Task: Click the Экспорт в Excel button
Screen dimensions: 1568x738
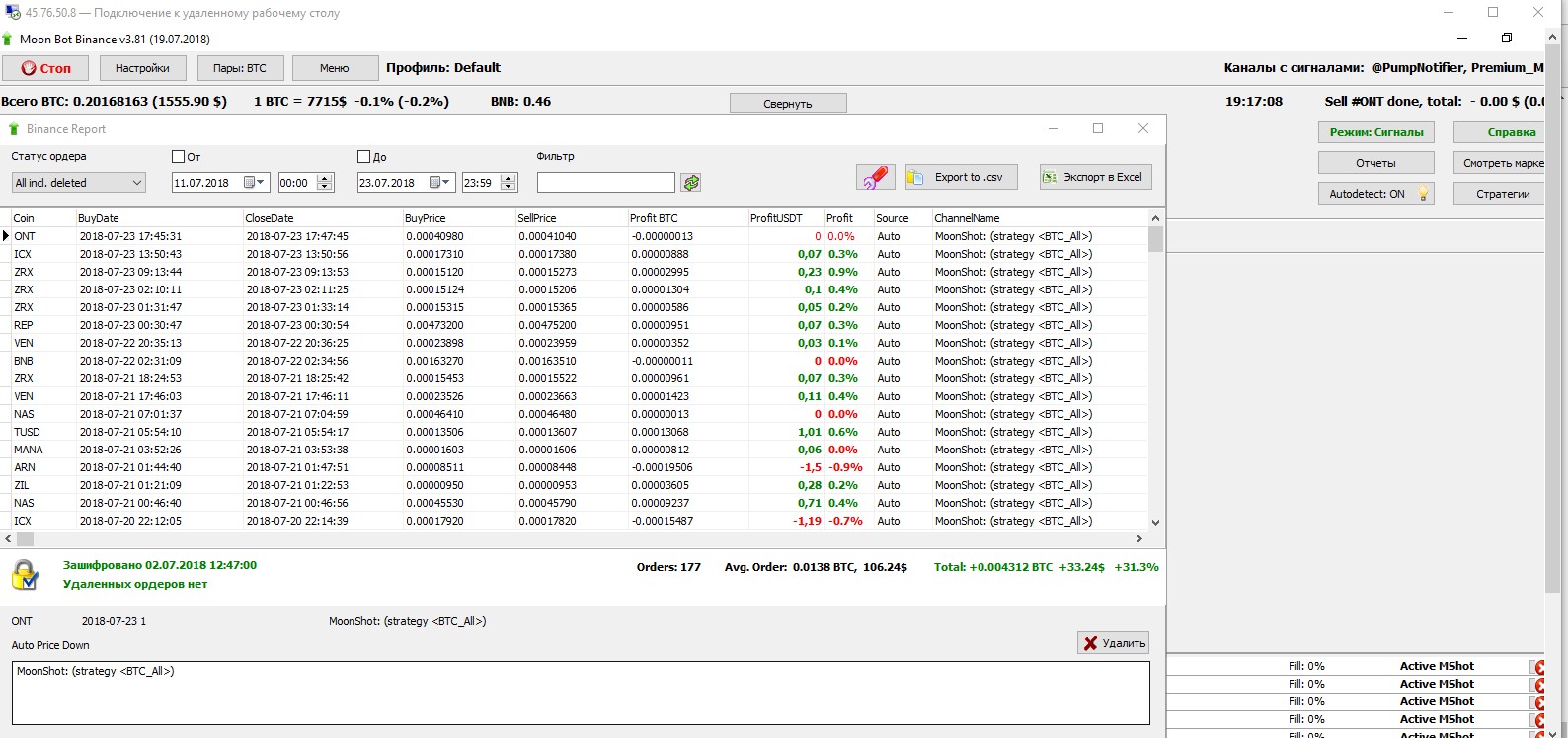Action: pyautogui.click(x=1095, y=177)
